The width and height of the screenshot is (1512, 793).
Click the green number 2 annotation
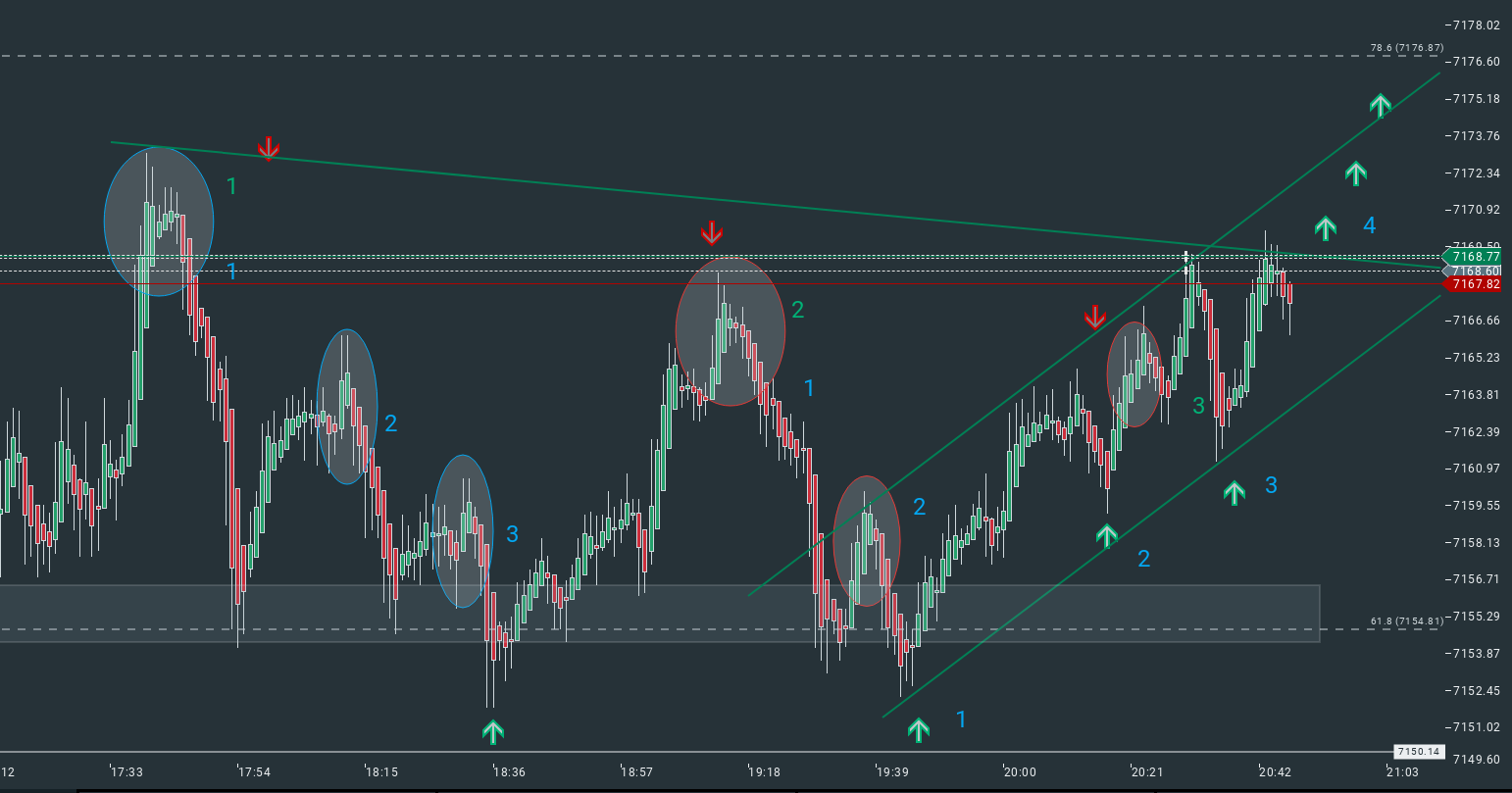(798, 310)
